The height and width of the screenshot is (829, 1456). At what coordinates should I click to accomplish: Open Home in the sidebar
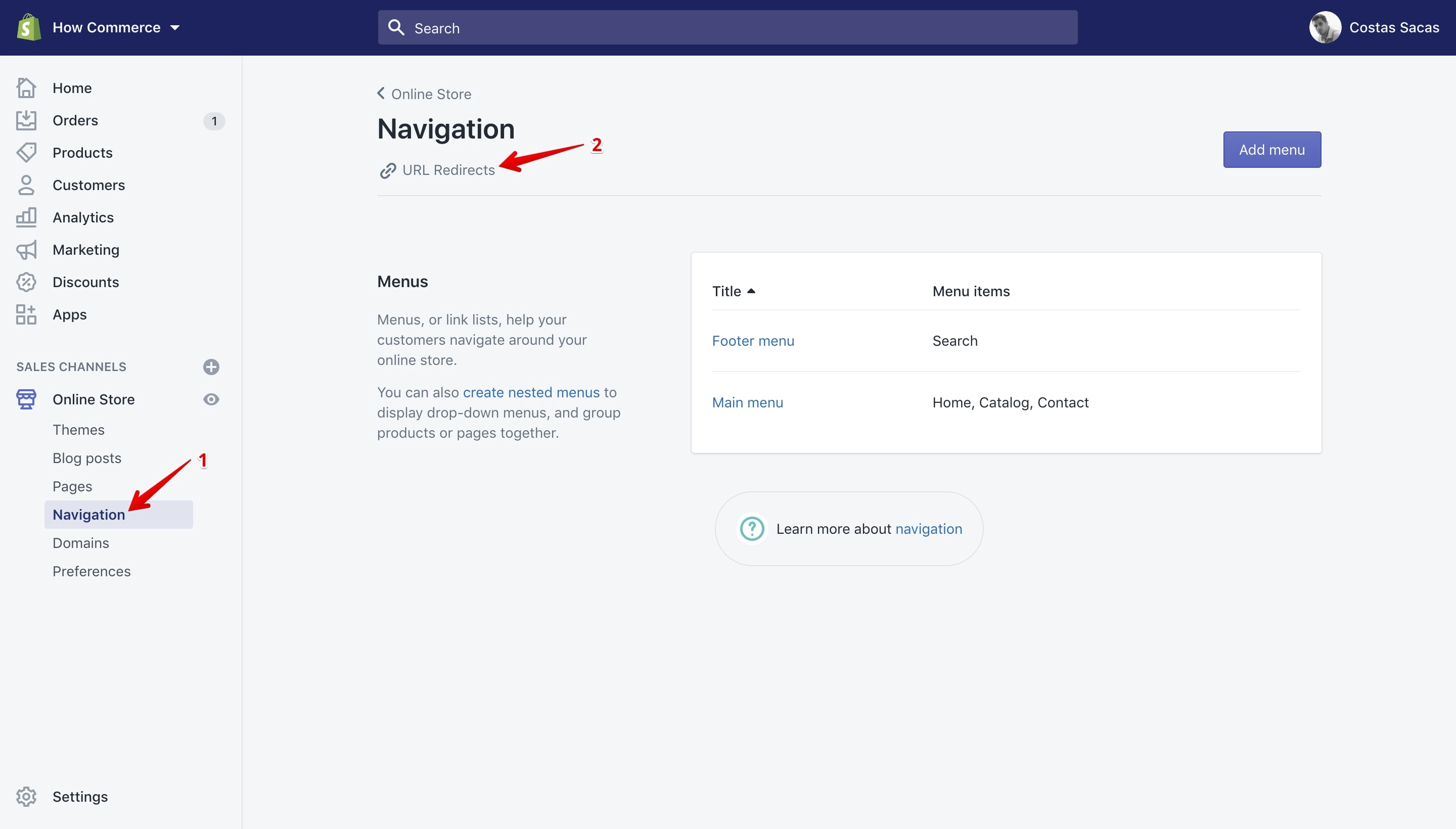[x=72, y=87]
